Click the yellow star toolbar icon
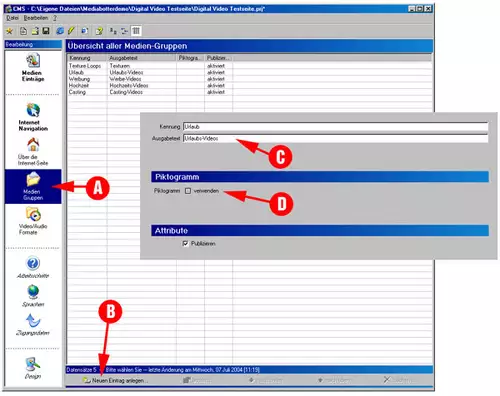Screen dimensions: 500x396 pos(9,31)
